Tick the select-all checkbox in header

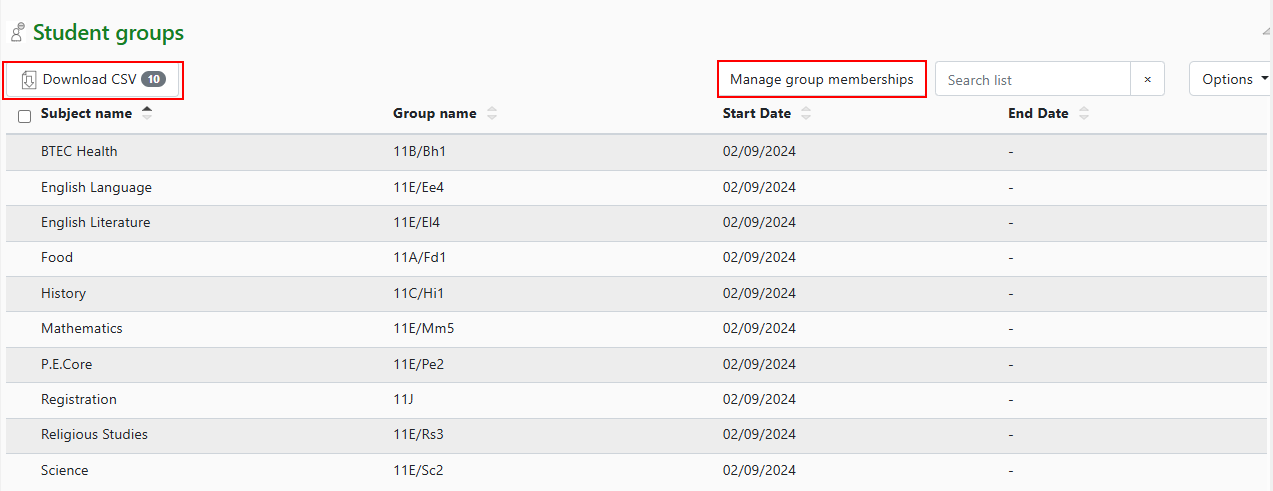pyautogui.click(x=25, y=116)
